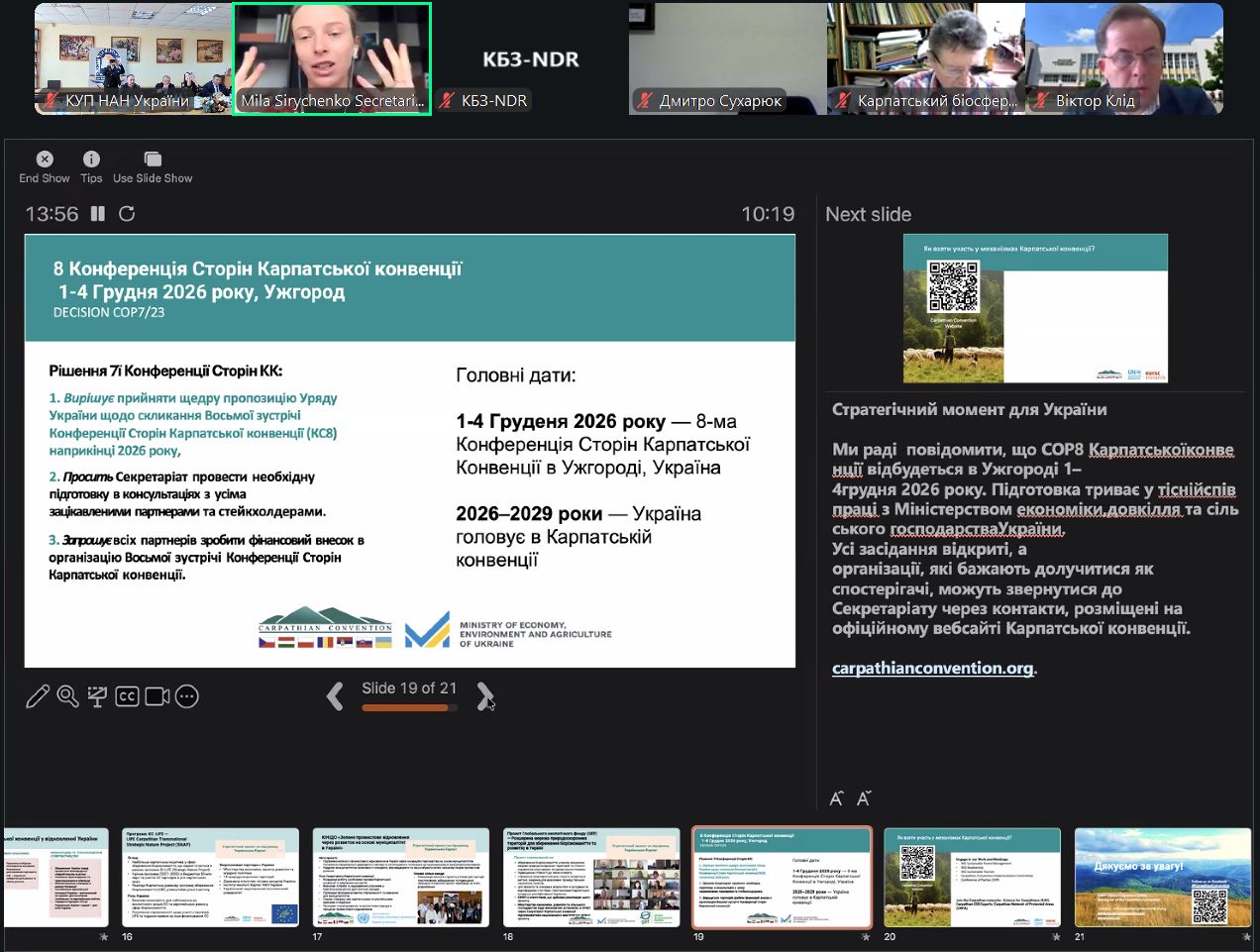This screenshot has width=1260, height=952.
Task: Click the Slide 19 of 21 indicator
Action: tap(409, 688)
